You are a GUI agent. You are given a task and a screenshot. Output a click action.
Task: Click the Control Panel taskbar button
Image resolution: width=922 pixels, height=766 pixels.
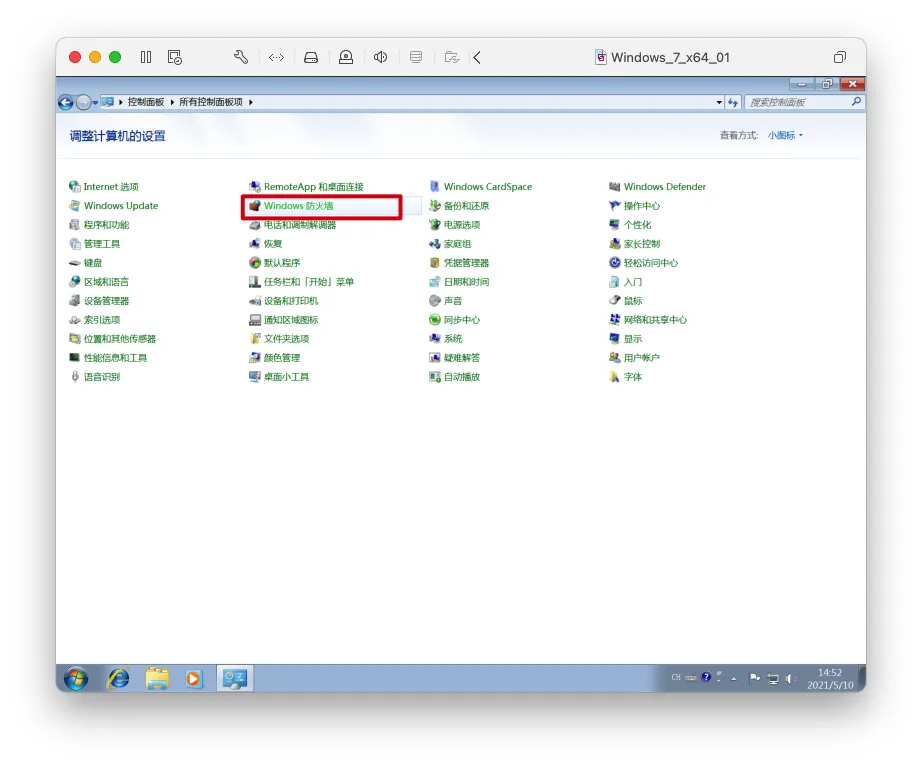235,678
